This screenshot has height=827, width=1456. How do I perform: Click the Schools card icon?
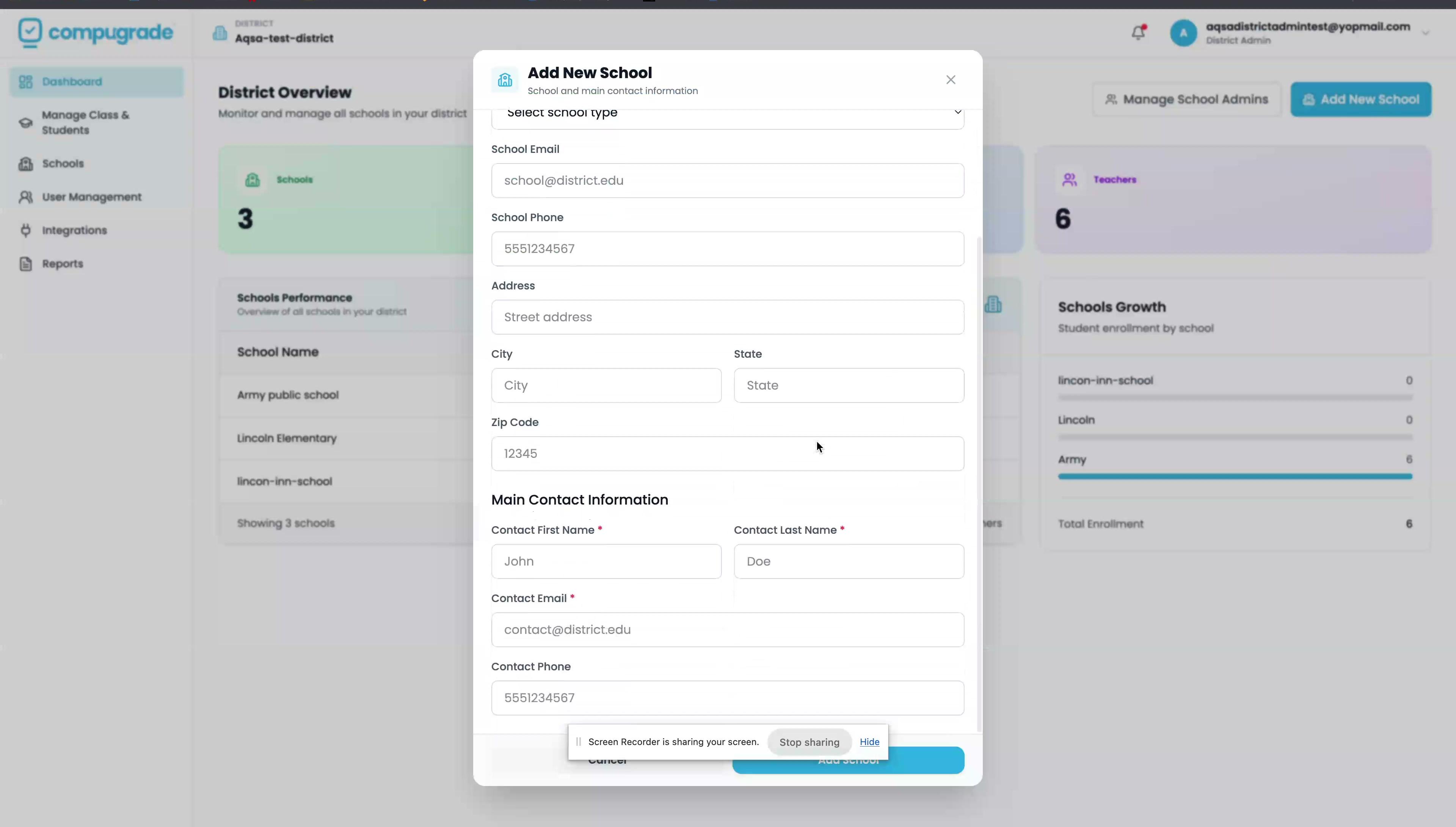[253, 180]
